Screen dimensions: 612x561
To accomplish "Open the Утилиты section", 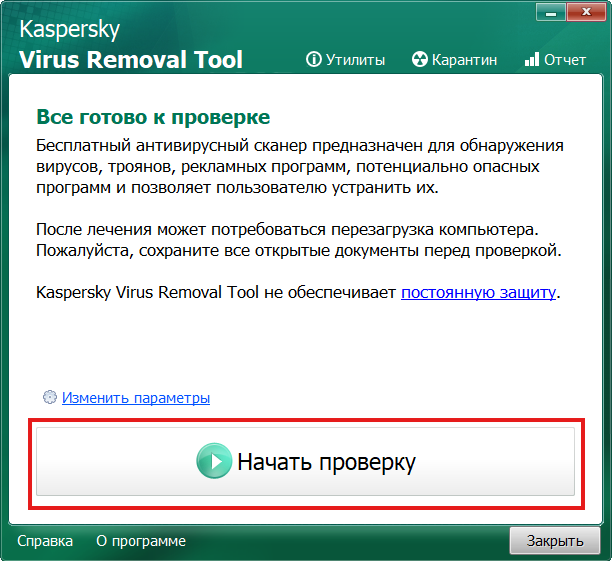I will pos(345,60).
